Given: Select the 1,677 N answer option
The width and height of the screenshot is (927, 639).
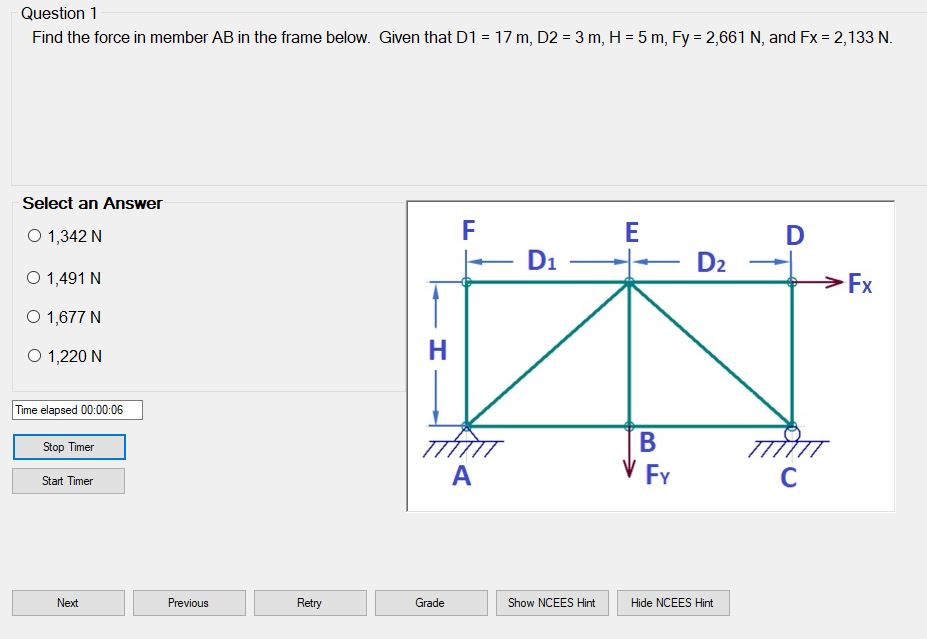Looking at the screenshot, I should coord(32,317).
